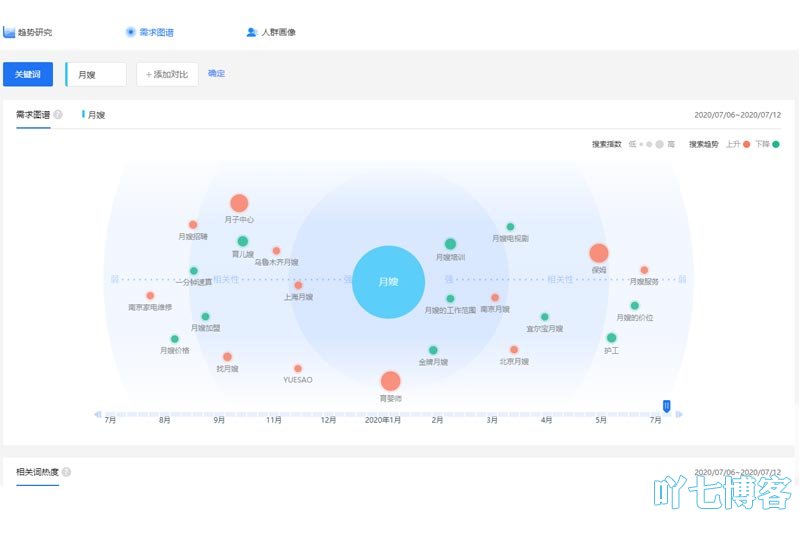800x533 pixels.
Task: Click the 保姆 red bubble
Action: 598,253
